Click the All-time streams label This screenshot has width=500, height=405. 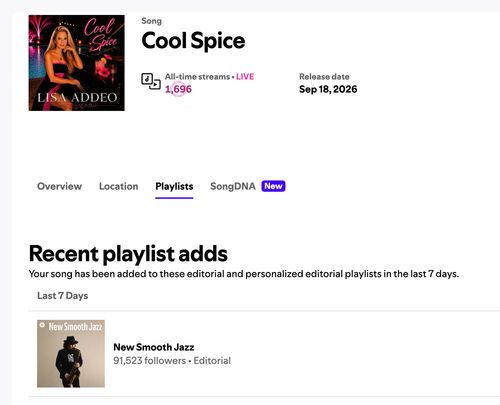tap(197, 77)
